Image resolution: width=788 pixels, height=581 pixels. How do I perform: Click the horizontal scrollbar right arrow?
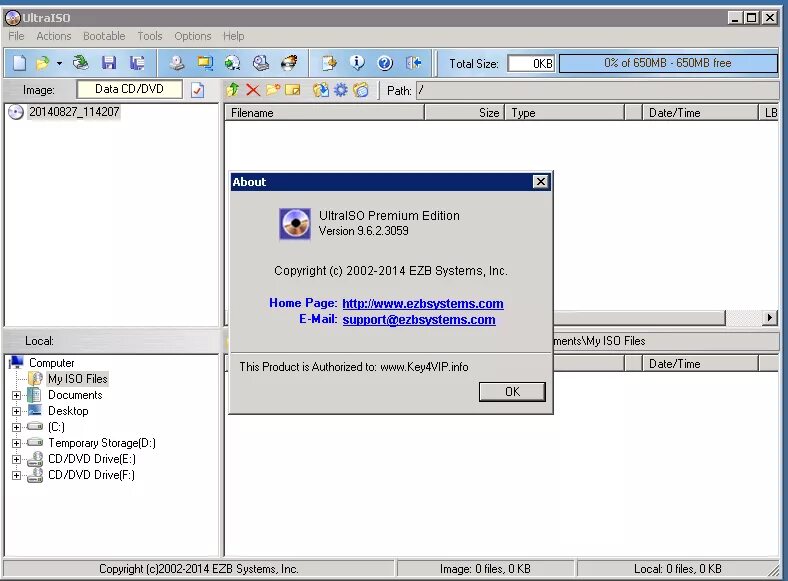pyautogui.click(x=769, y=318)
